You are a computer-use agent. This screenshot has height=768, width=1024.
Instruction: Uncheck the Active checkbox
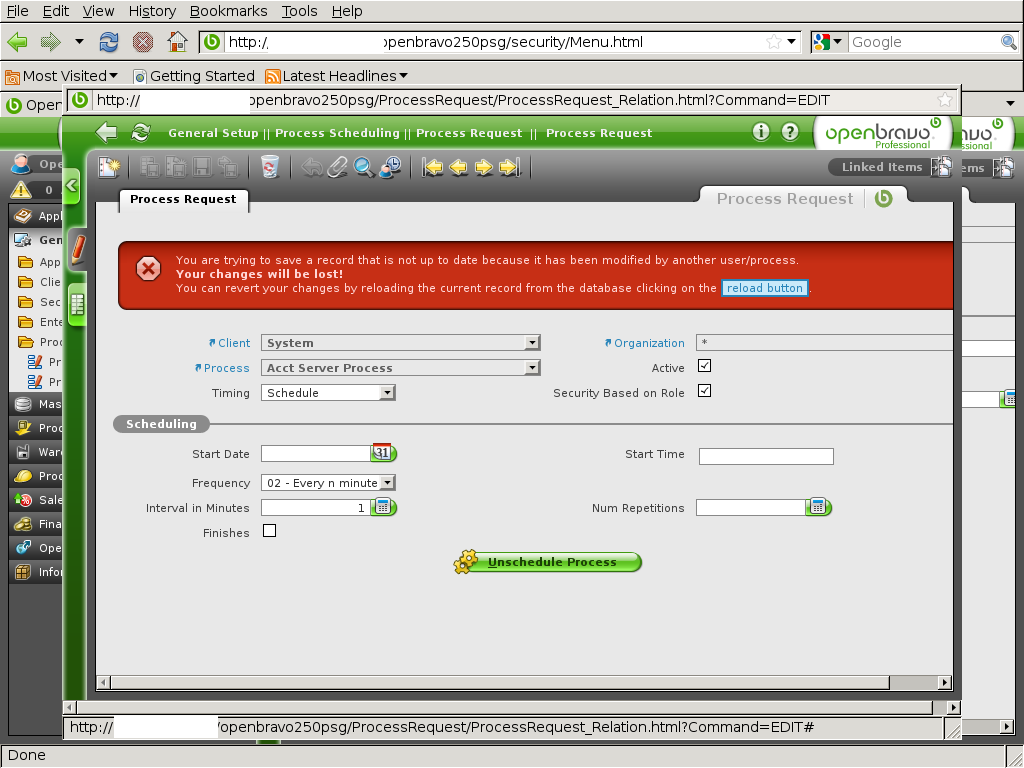[x=704, y=367]
